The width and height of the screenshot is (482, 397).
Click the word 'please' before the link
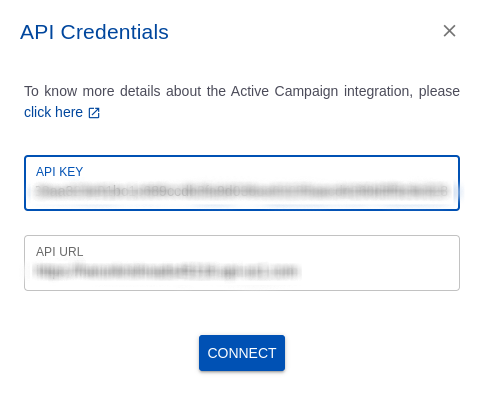[439, 91]
